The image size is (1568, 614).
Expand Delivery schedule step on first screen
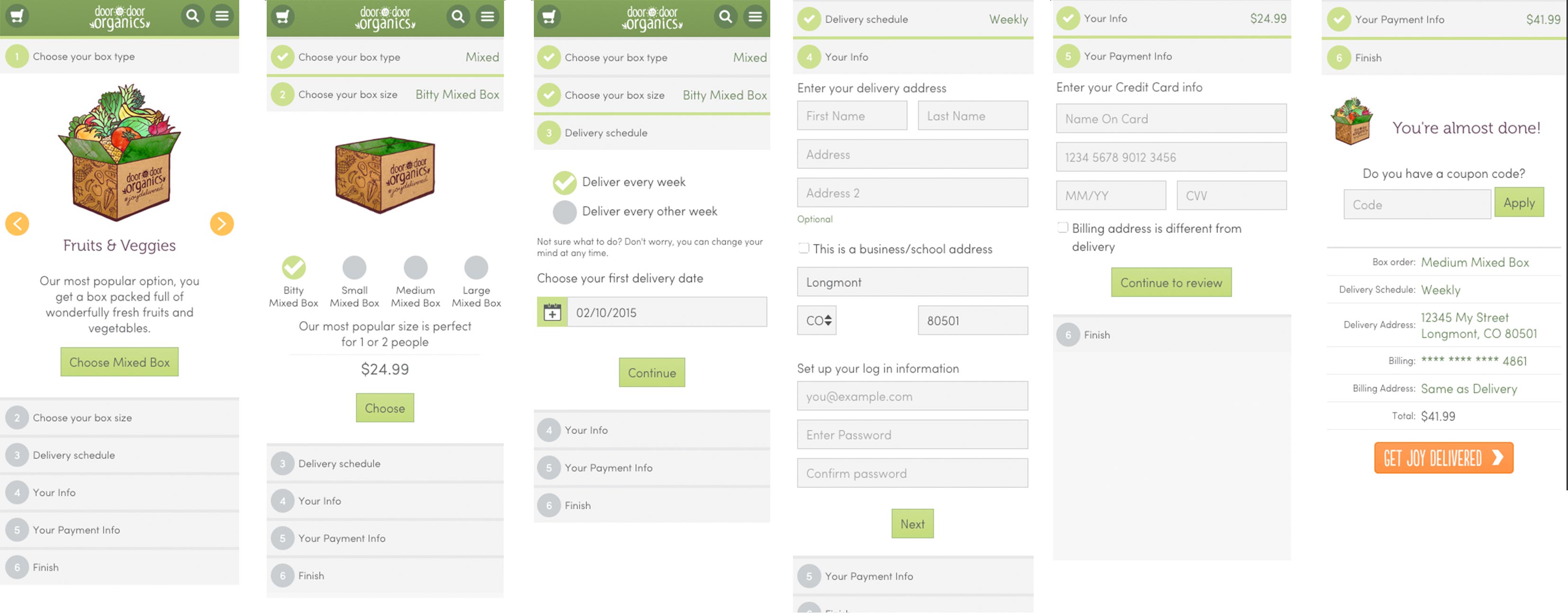click(x=119, y=454)
